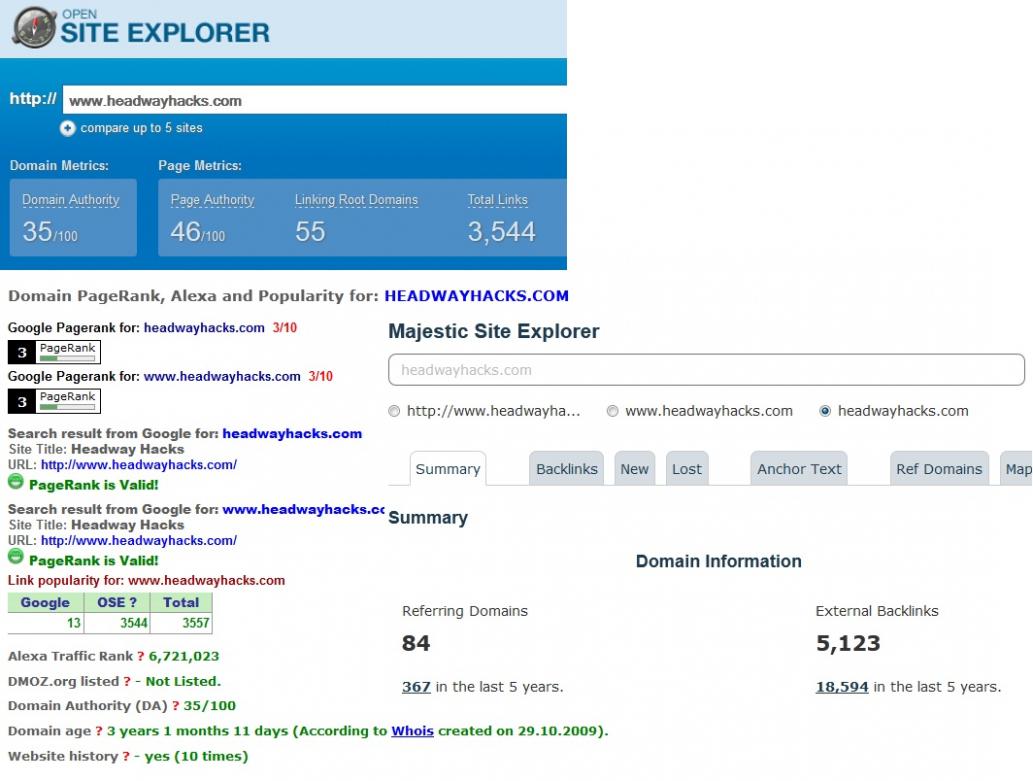Click the Domain Authority metric label
This screenshot has width=1033, height=781.
71,200
